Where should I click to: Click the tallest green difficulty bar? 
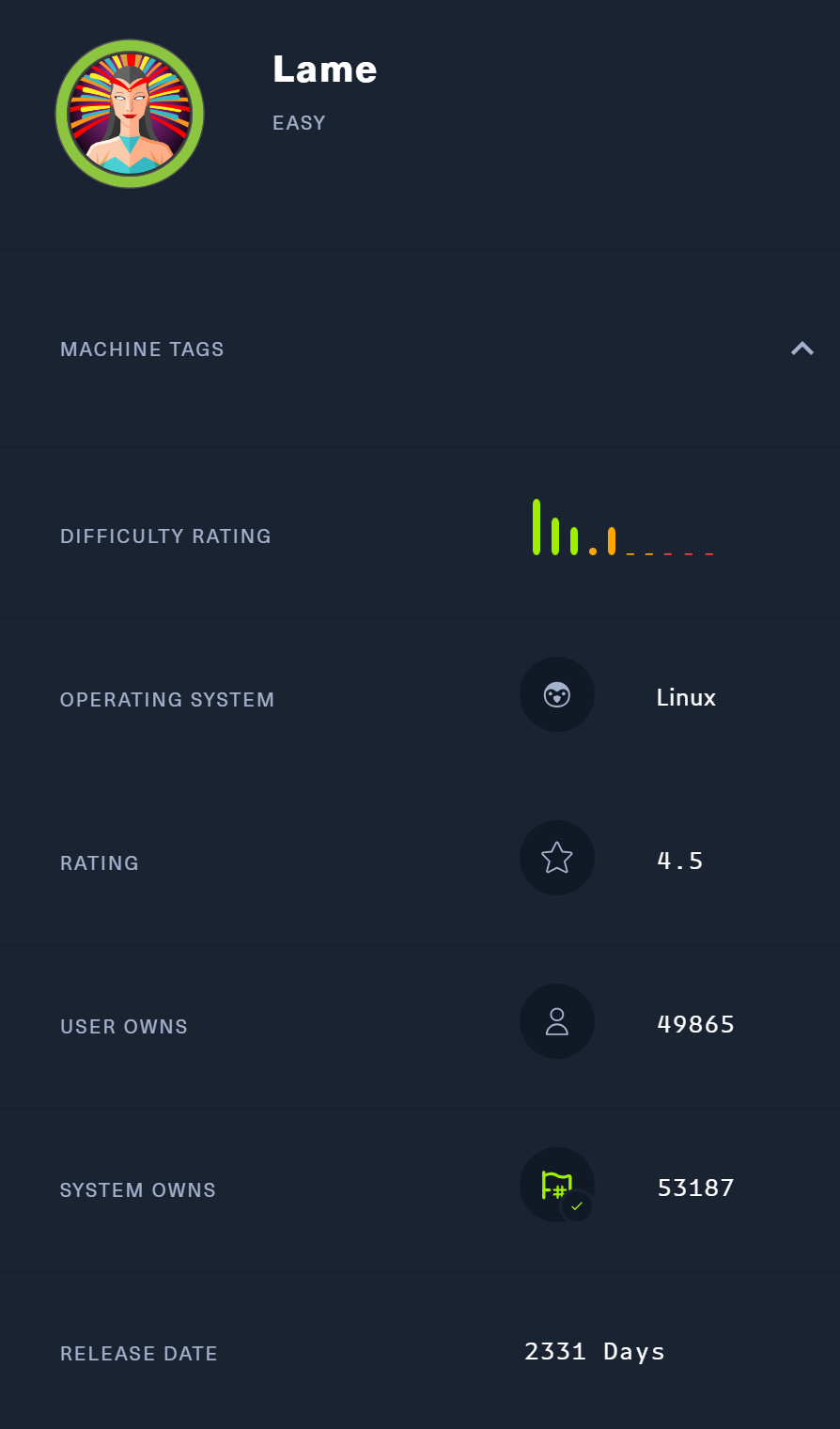(537, 528)
